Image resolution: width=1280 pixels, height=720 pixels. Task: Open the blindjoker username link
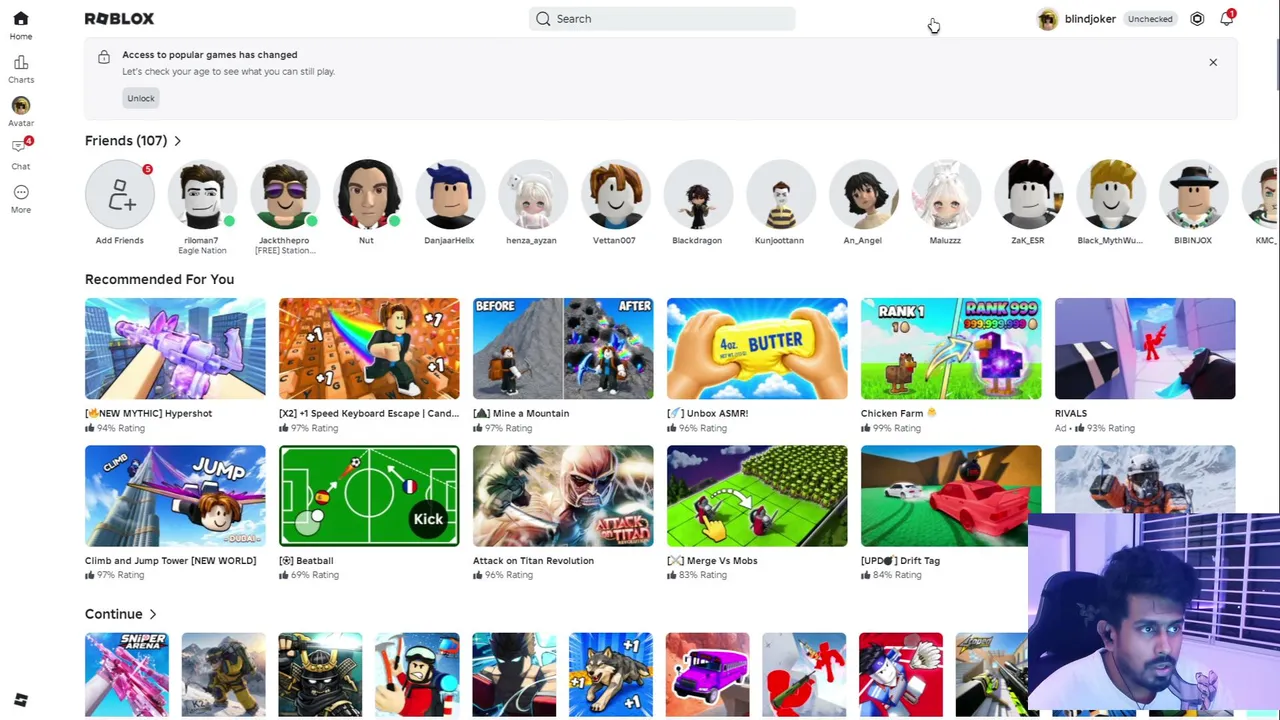1090,19
